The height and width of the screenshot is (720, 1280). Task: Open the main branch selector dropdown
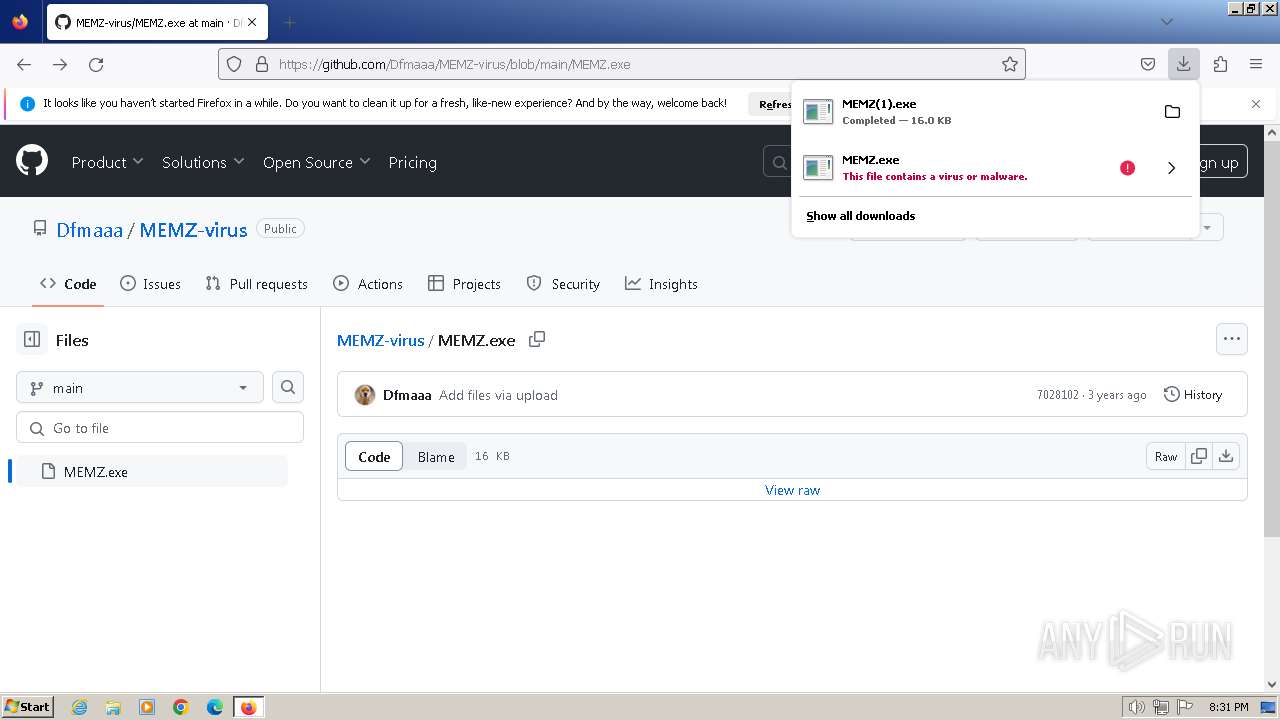[140, 388]
